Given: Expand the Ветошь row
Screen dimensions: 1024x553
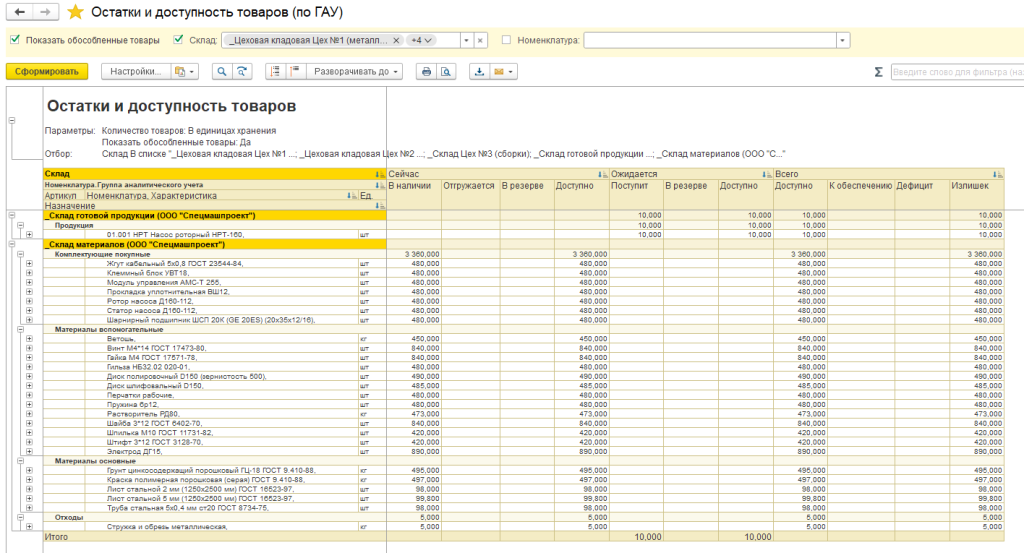Looking at the screenshot, I should point(29,339).
